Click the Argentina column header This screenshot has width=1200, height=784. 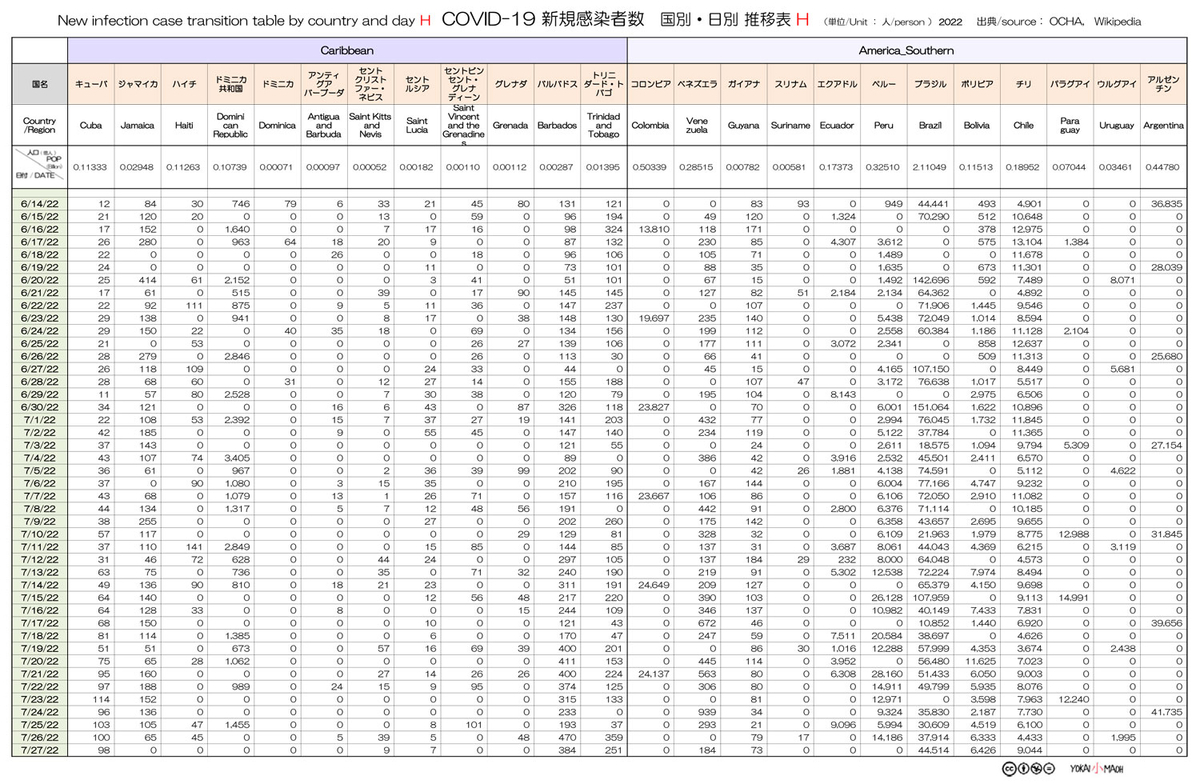pyautogui.click(x=1163, y=126)
